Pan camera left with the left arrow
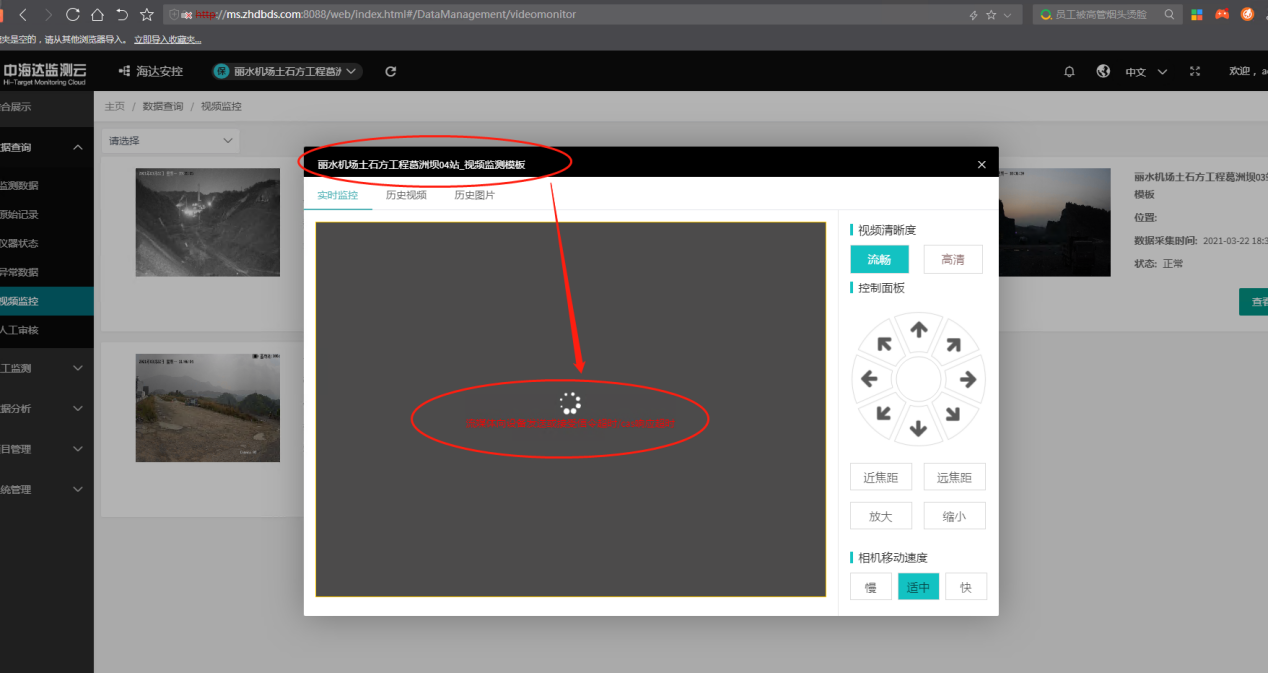The image size is (1268, 673). 869,379
